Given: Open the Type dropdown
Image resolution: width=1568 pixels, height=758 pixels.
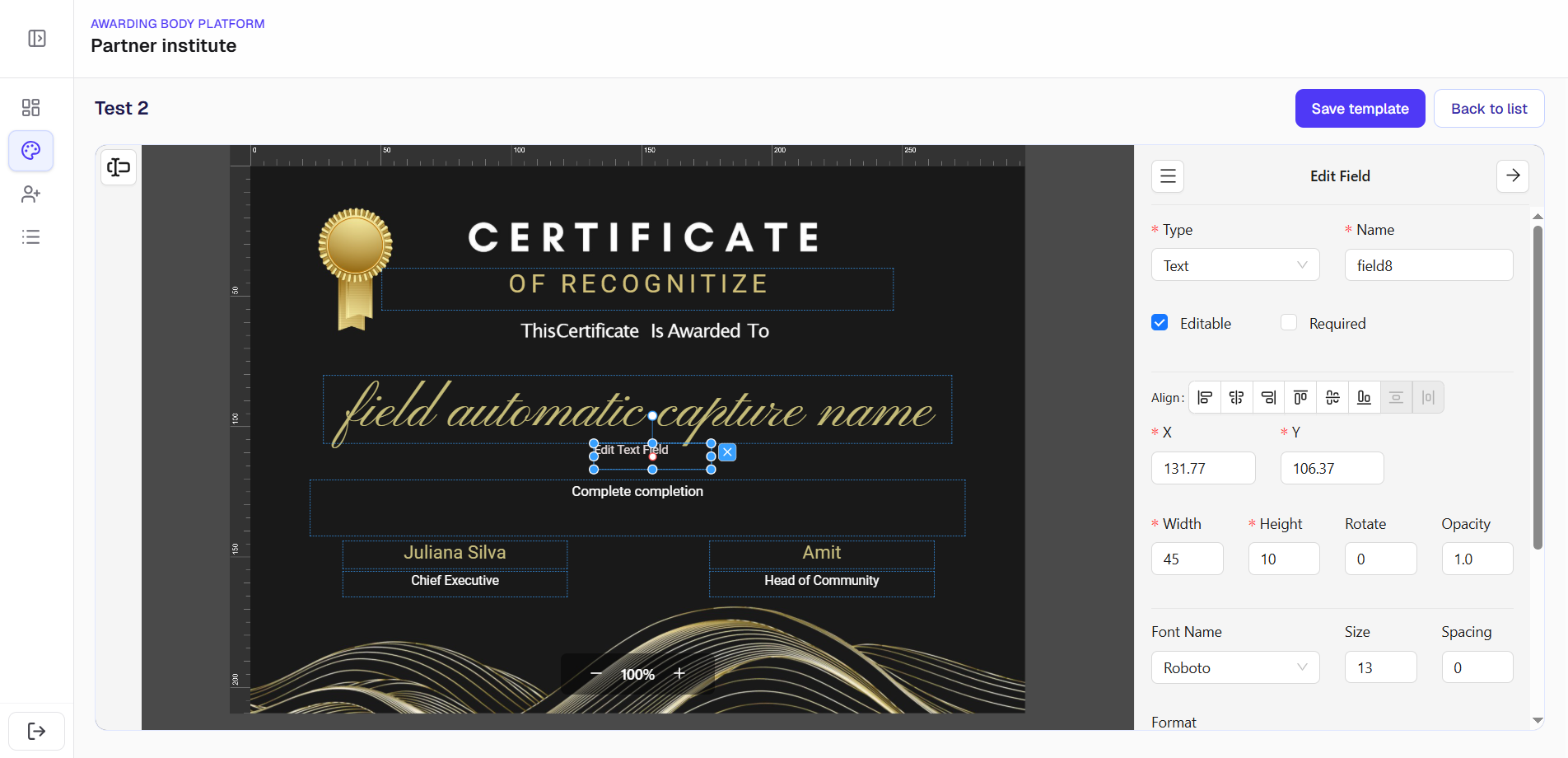Looking at the screenshot, I should 1234,265.
